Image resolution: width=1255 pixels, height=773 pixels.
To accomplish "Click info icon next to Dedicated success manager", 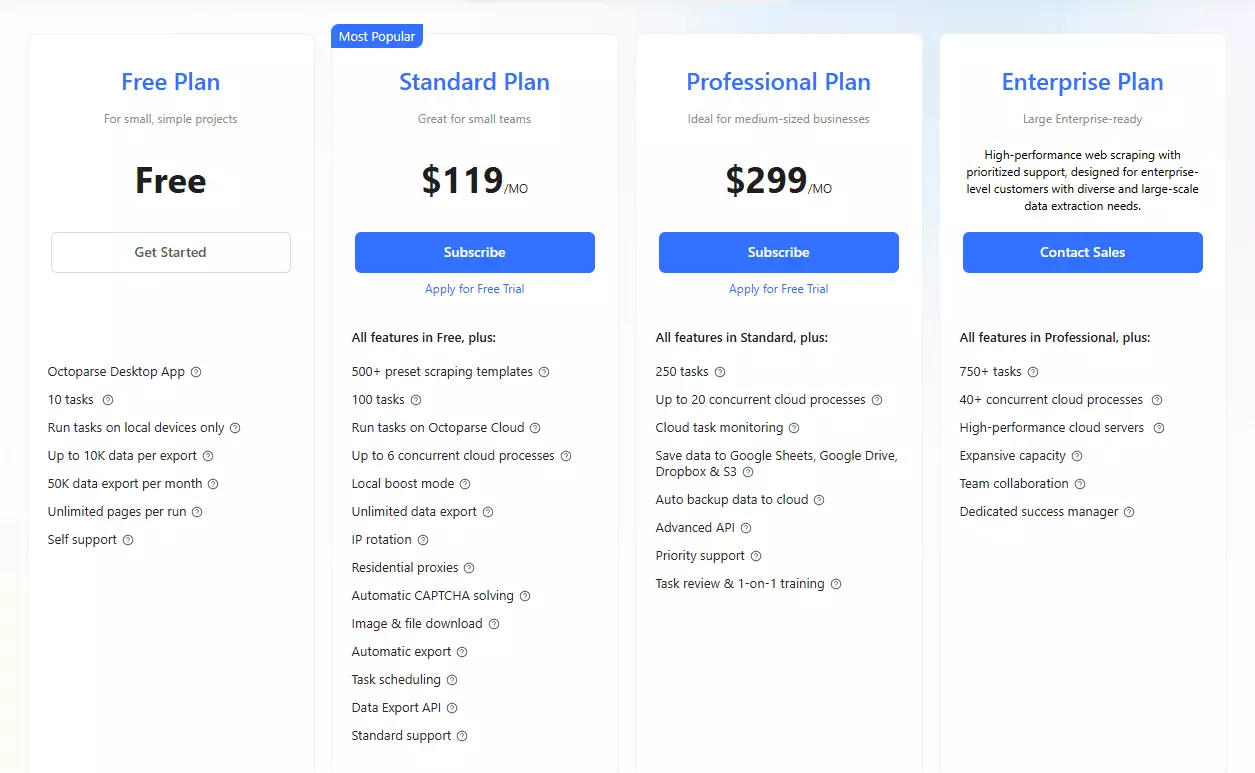I will [x=1129, y=512].
